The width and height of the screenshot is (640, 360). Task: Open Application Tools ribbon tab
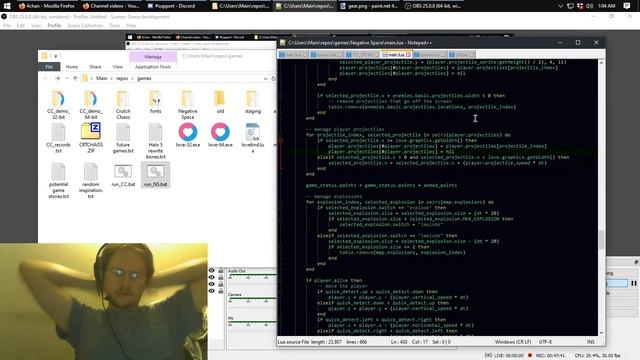(x=153, y=67)
